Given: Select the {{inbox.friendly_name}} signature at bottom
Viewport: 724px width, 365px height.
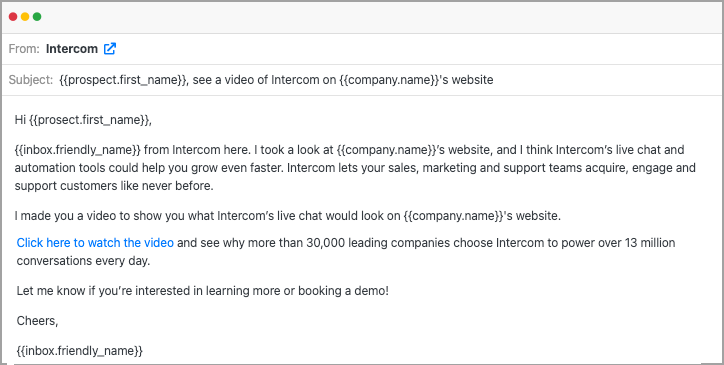Looking at the screenshot, I should pyautogui.click(x=80, y=351).
